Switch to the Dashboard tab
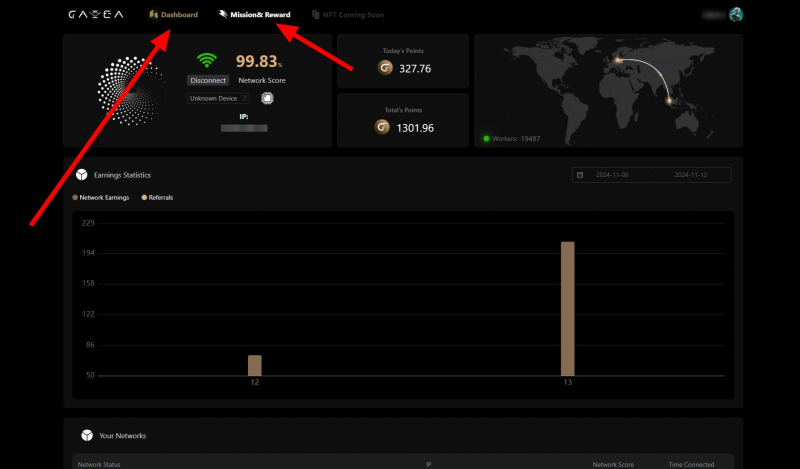Image resolution: width=800 pixels, height=469 pixels. pos(174,15)
